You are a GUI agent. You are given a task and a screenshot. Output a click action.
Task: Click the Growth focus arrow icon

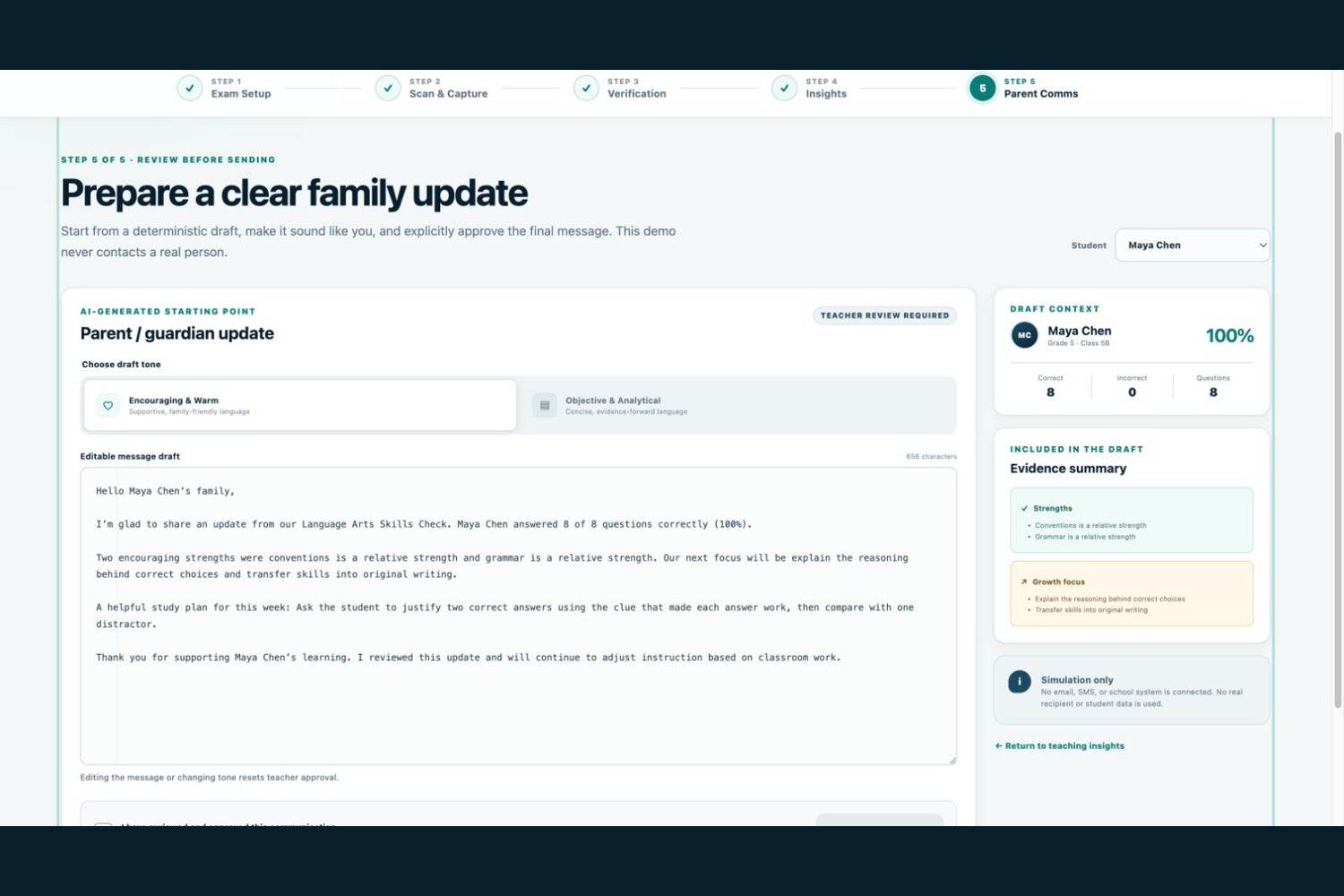pos(1024,582)
